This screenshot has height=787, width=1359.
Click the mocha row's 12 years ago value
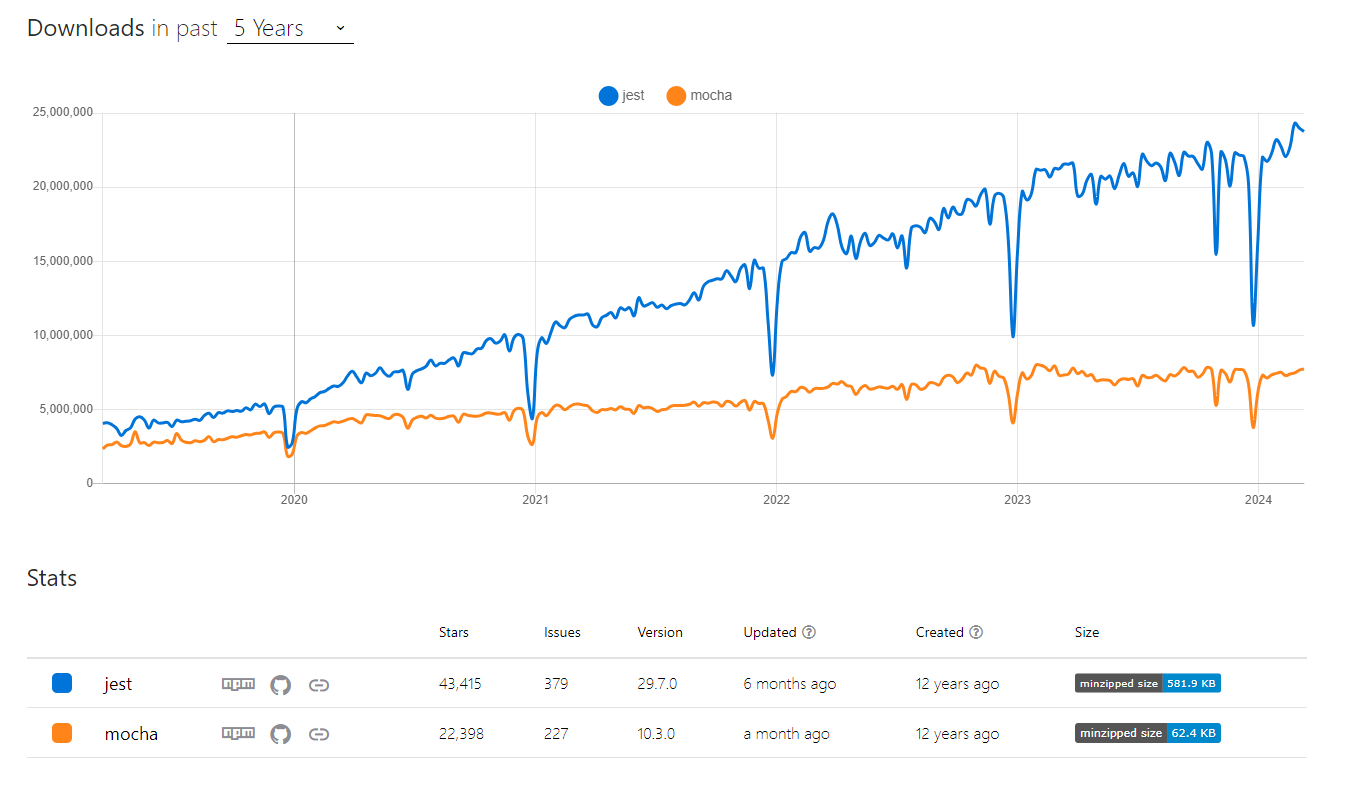957,734
